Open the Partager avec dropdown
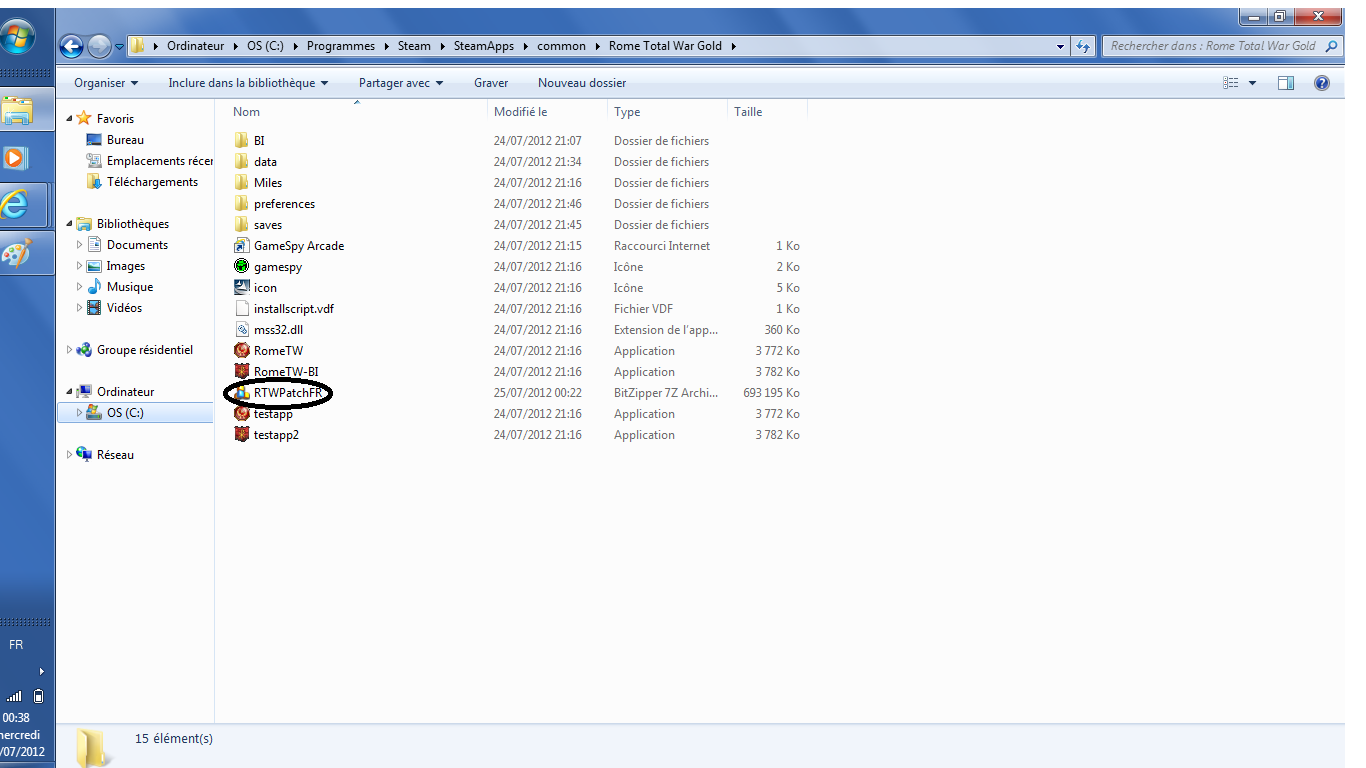The image size is (1366, 768). [400, 83]
